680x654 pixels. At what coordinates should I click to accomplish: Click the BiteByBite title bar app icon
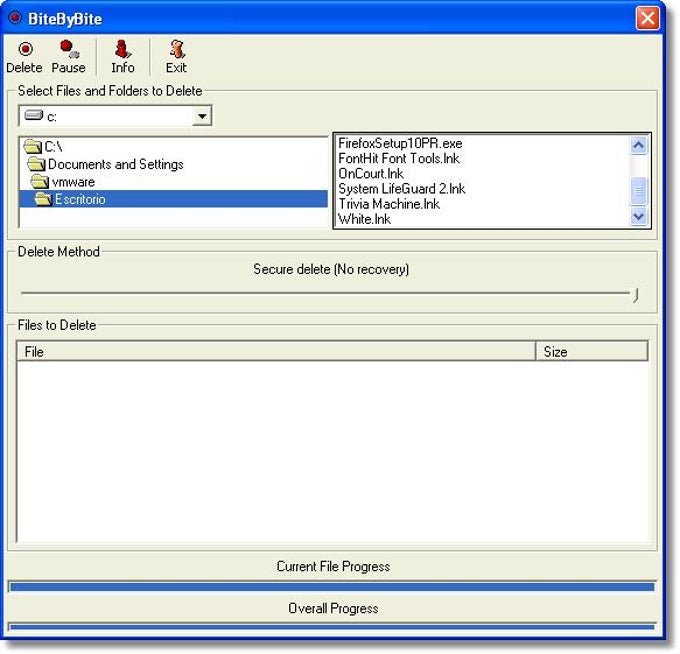15,18
